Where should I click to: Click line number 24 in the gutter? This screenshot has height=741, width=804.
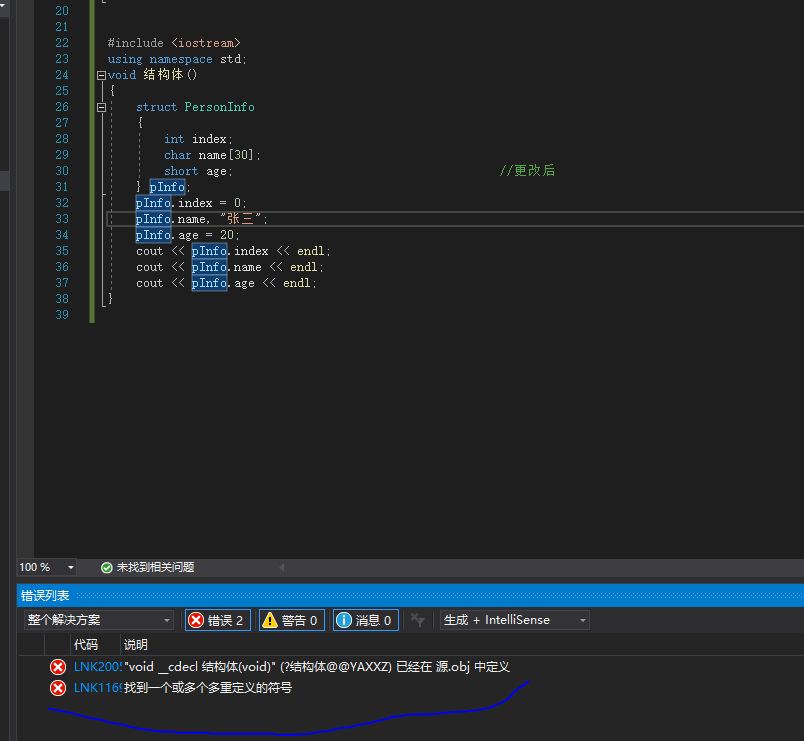pyautogui.click(x=62, y=75)
